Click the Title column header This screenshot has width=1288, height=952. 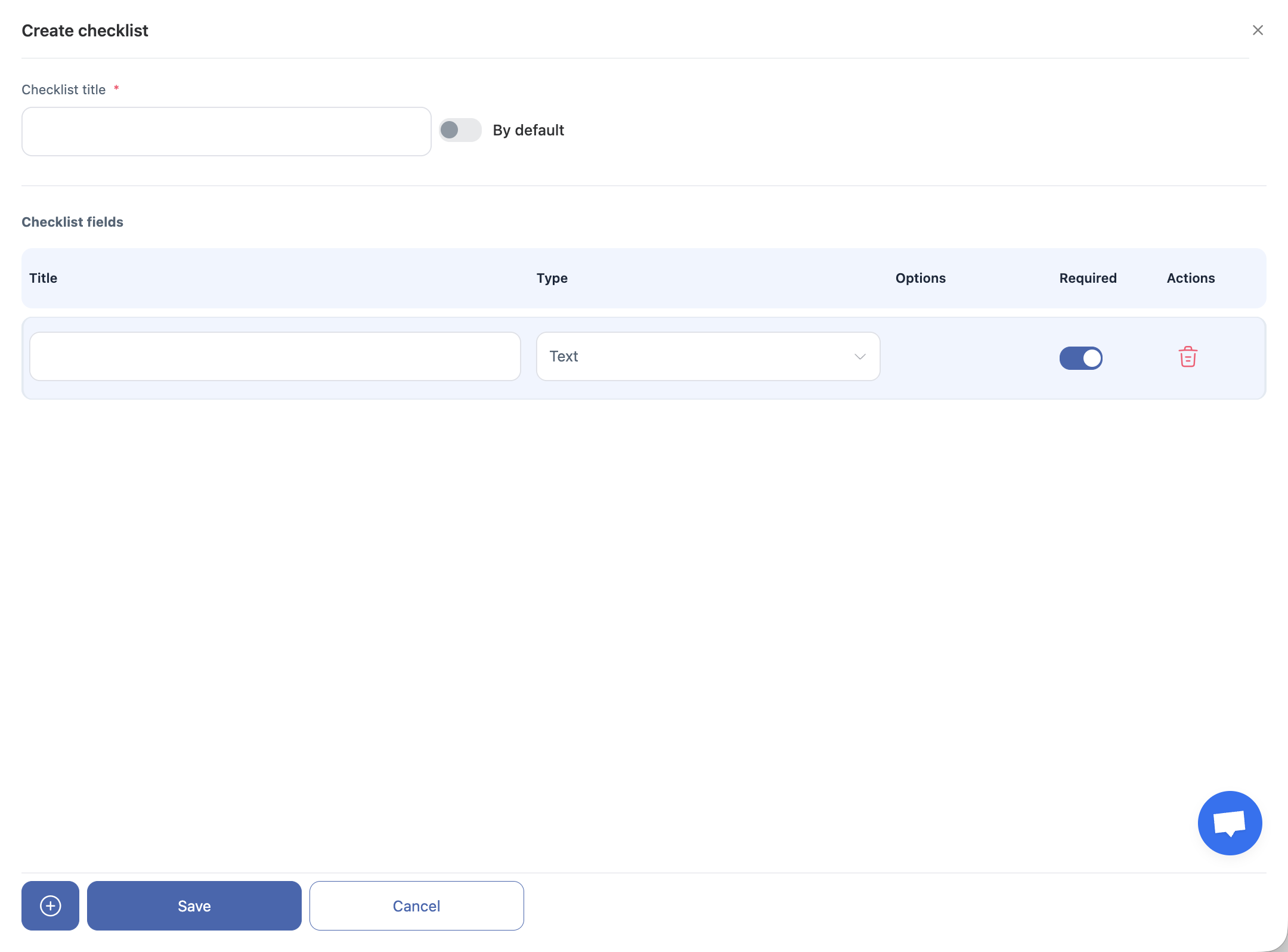[x=44, y=278]
